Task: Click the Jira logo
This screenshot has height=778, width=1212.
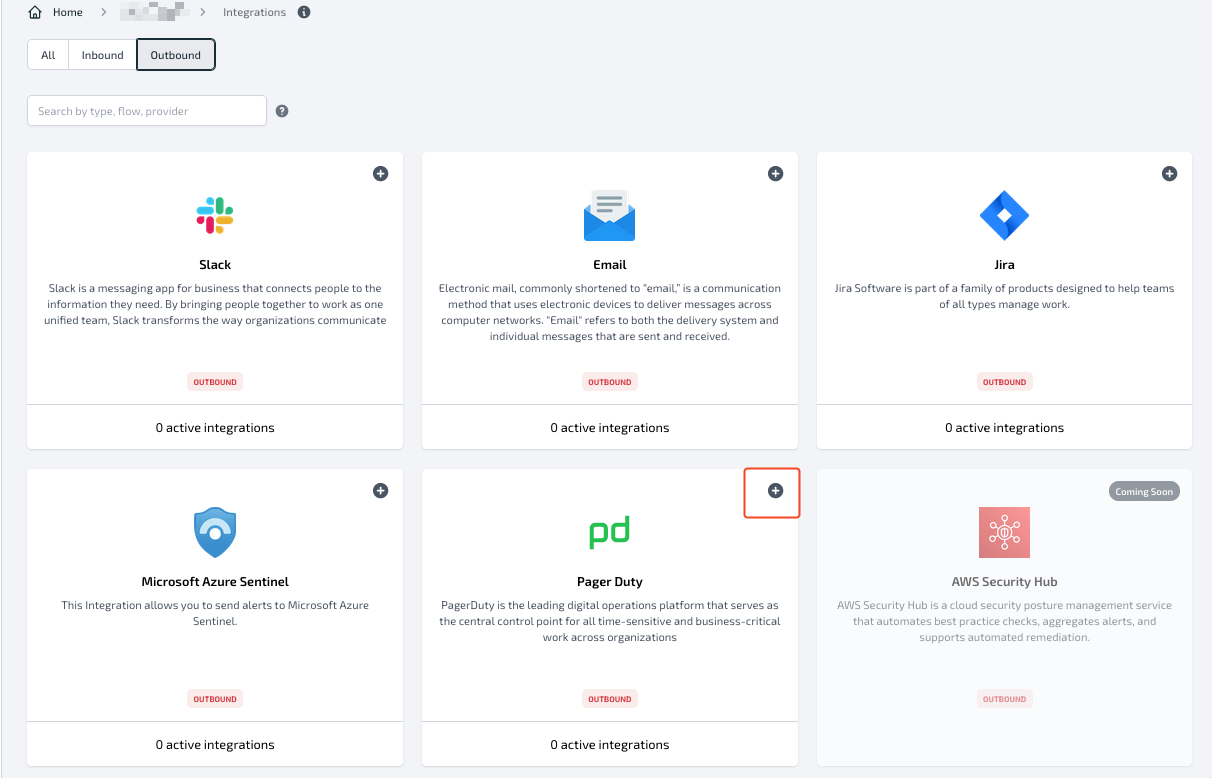Action: coord(1004,215)
